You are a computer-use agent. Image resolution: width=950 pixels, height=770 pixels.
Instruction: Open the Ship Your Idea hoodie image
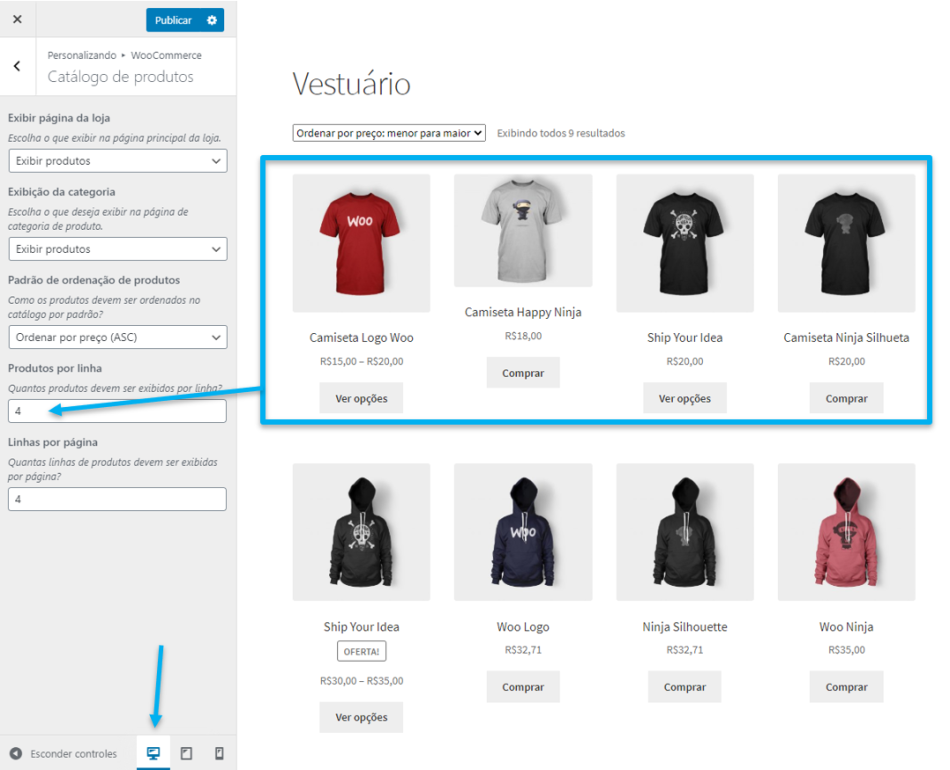click(361, 533)
